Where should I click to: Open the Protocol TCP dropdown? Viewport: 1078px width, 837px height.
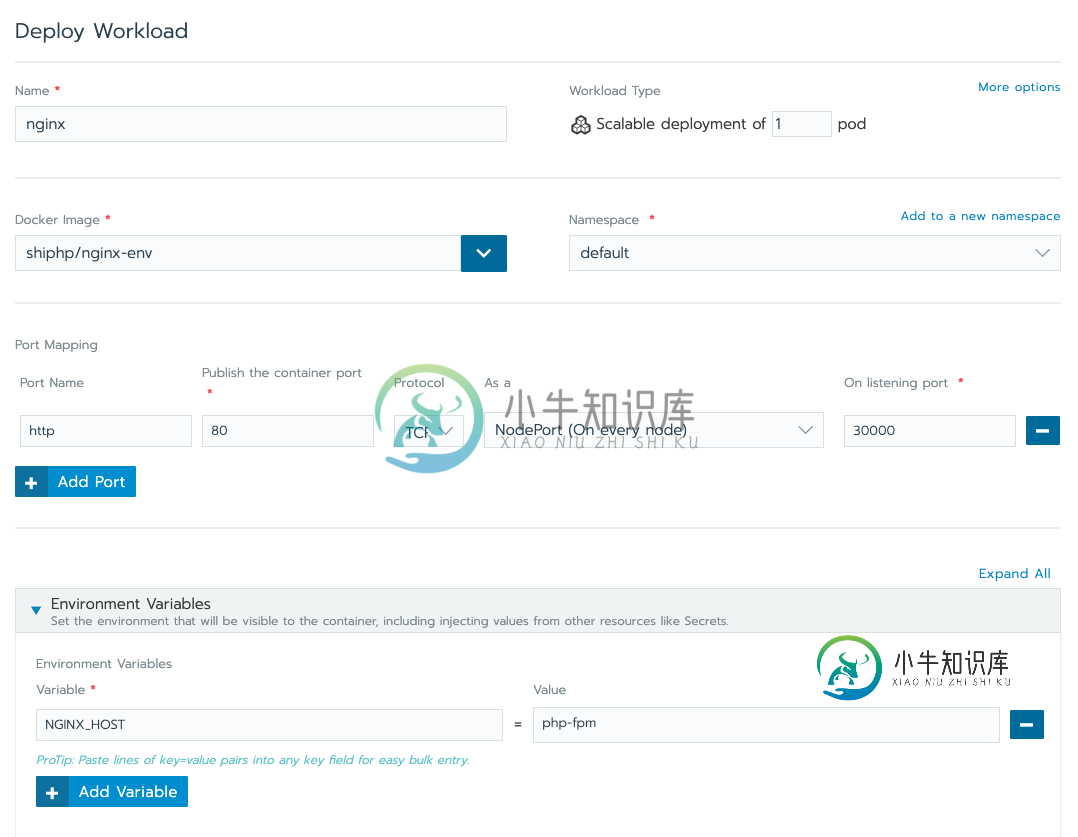coord(428,431)
